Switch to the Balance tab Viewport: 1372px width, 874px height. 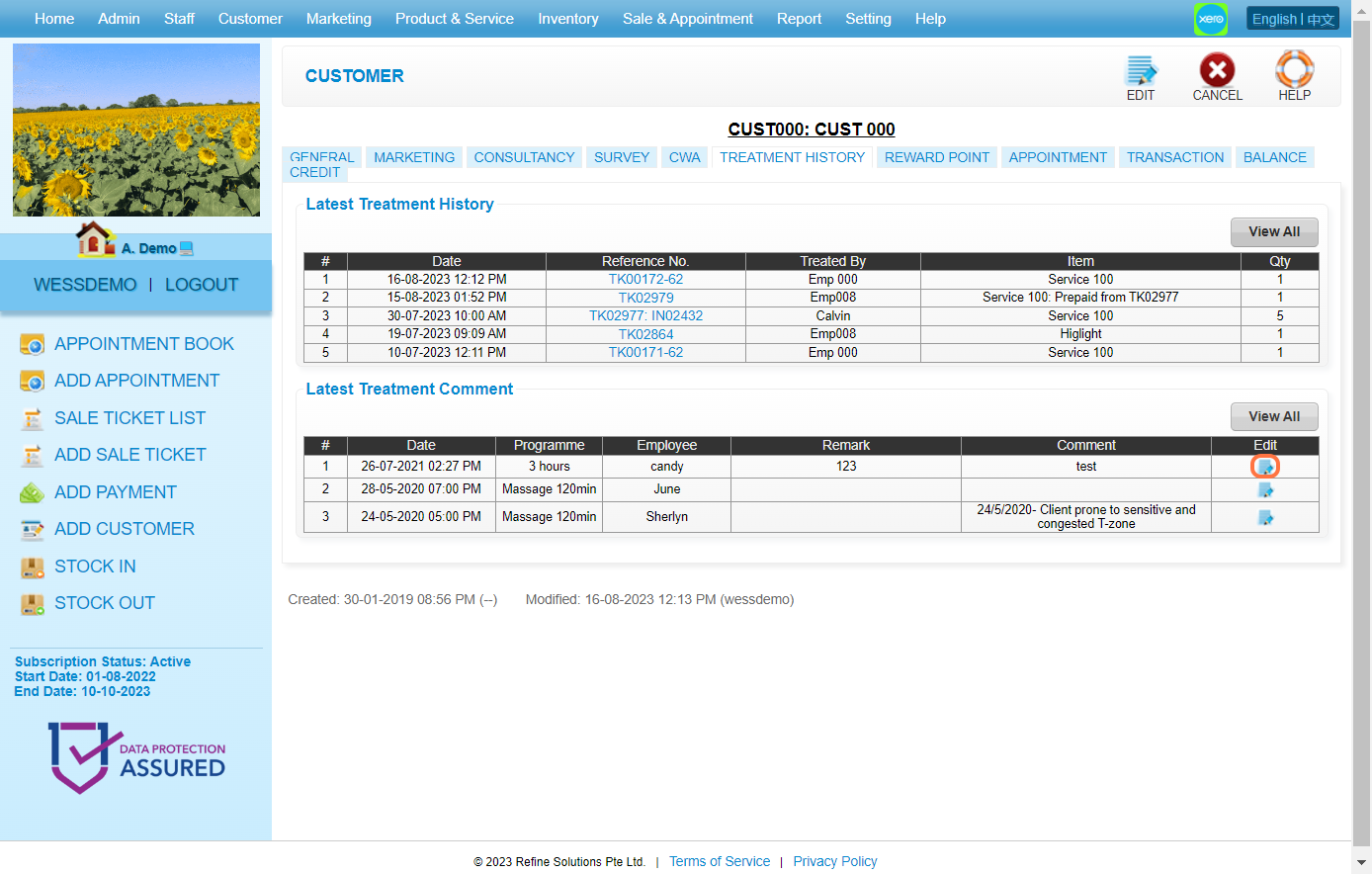pos(1275,157)
